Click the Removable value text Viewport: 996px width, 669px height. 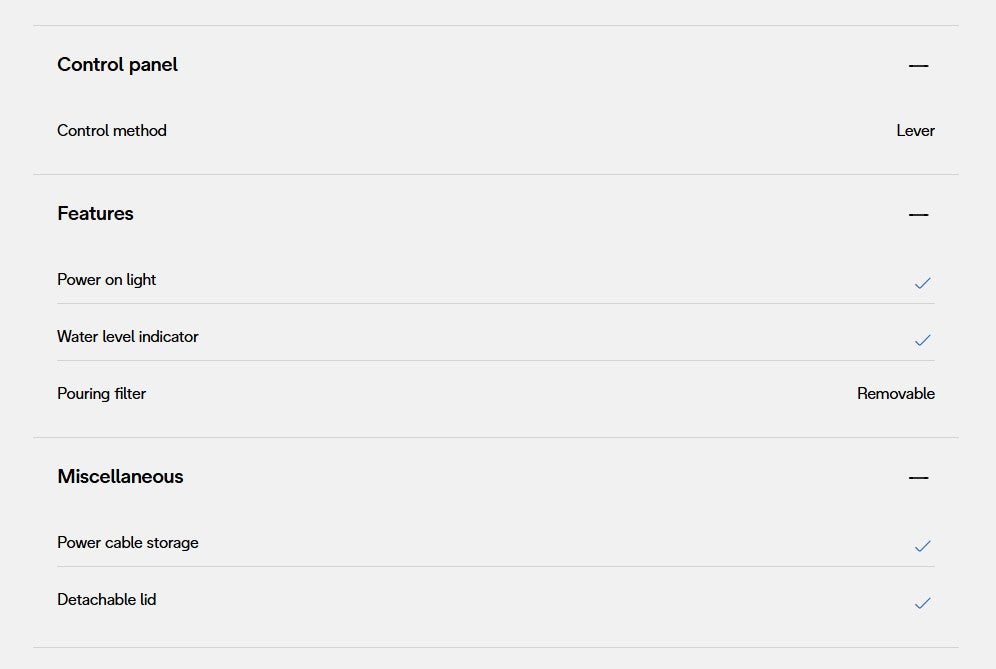pos(895,394)
